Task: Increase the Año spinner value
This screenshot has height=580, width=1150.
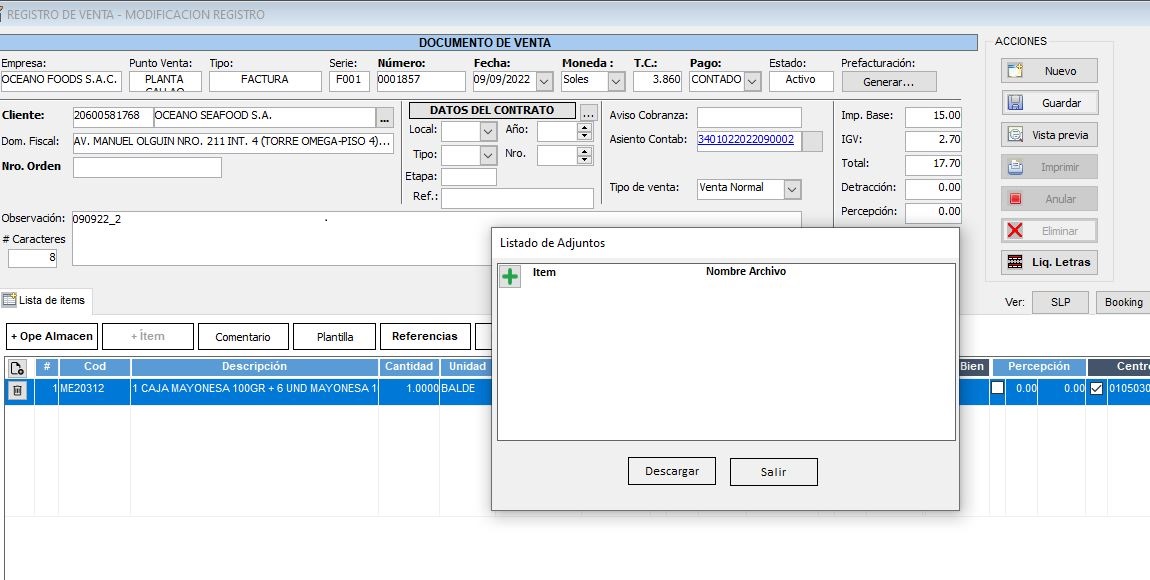Action: [584, 126]
